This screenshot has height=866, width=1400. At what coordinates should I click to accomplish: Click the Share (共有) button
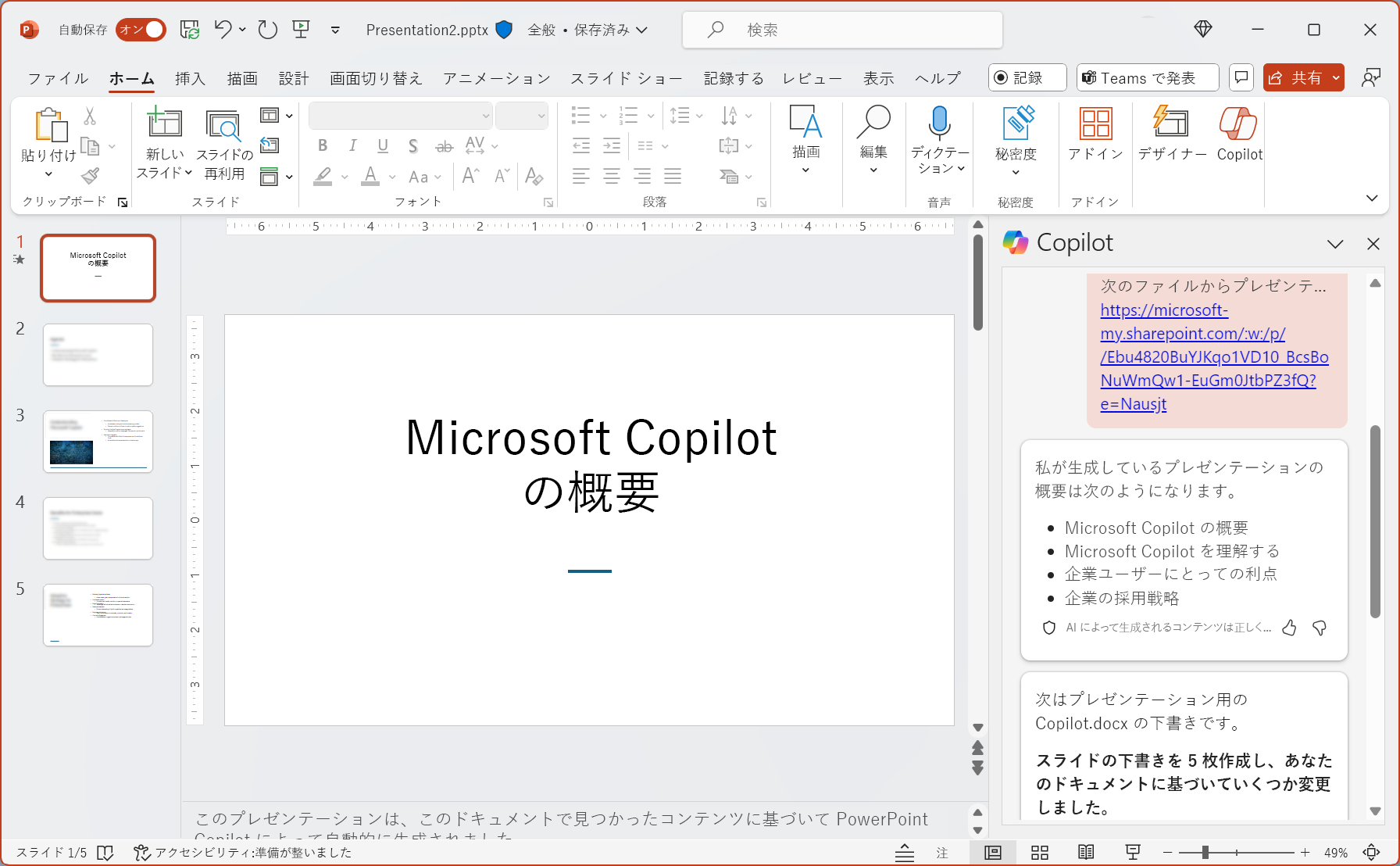point(1296,77)
